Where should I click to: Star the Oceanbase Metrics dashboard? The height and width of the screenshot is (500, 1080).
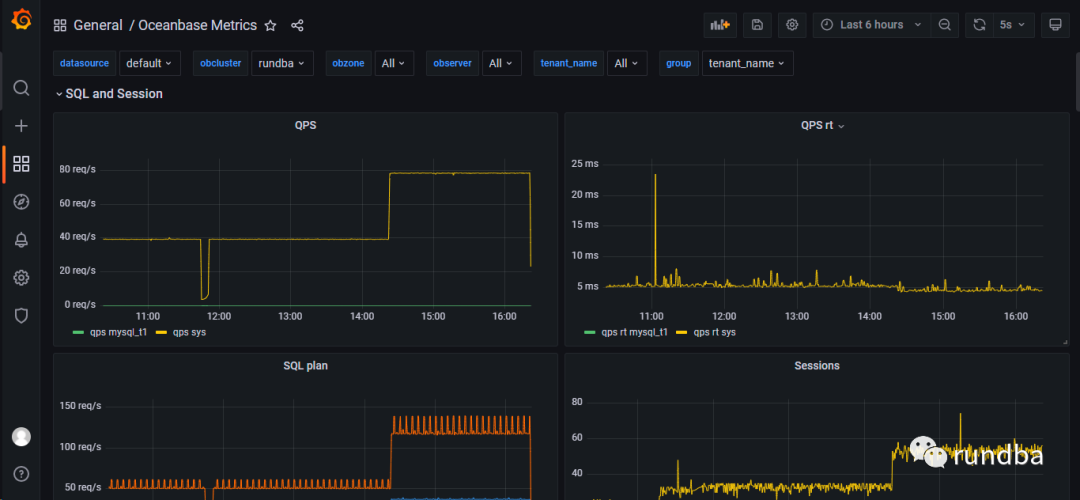pos(271,25)
